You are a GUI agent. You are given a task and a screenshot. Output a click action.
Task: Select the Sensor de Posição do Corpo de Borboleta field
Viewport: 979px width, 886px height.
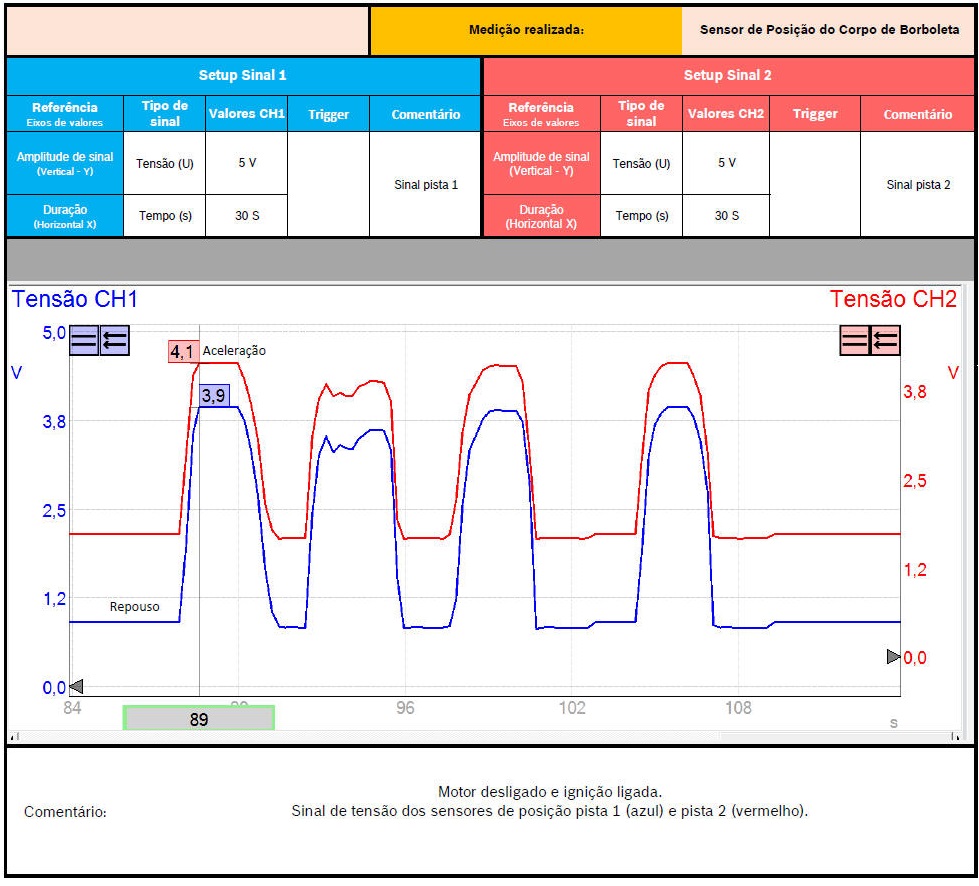(x=829, y=30)
